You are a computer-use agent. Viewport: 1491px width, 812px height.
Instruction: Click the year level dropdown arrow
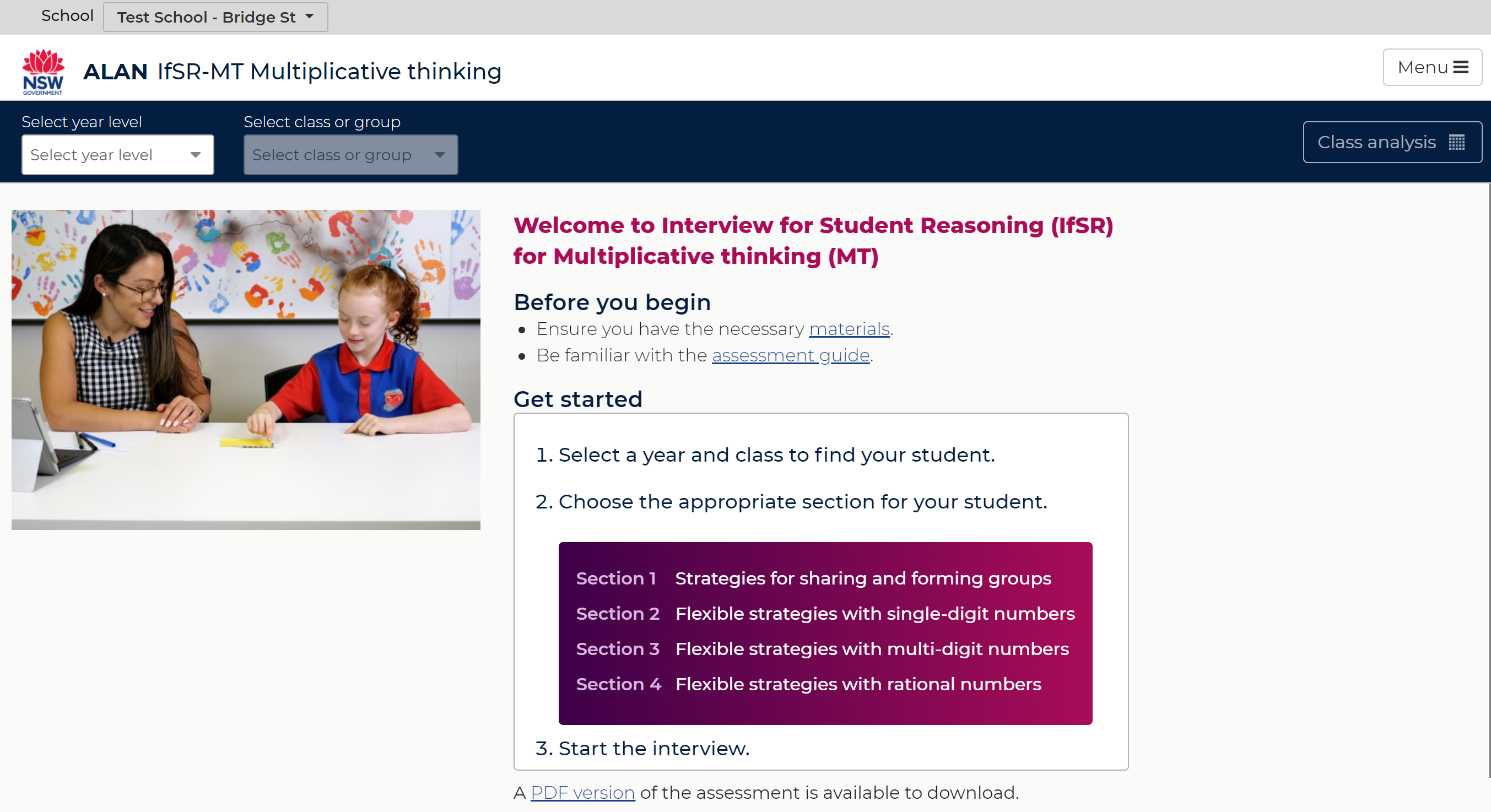(x=196, y=155)
